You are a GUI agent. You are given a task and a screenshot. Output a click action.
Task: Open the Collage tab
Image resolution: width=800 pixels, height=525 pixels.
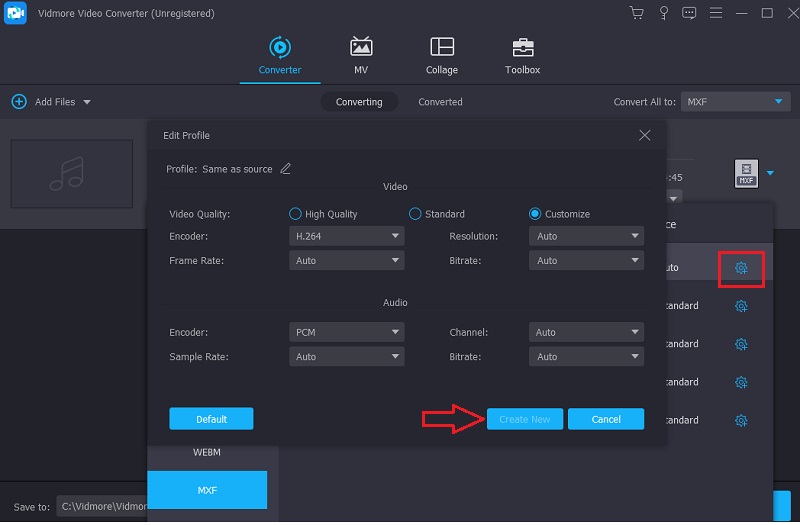[441, 56]
